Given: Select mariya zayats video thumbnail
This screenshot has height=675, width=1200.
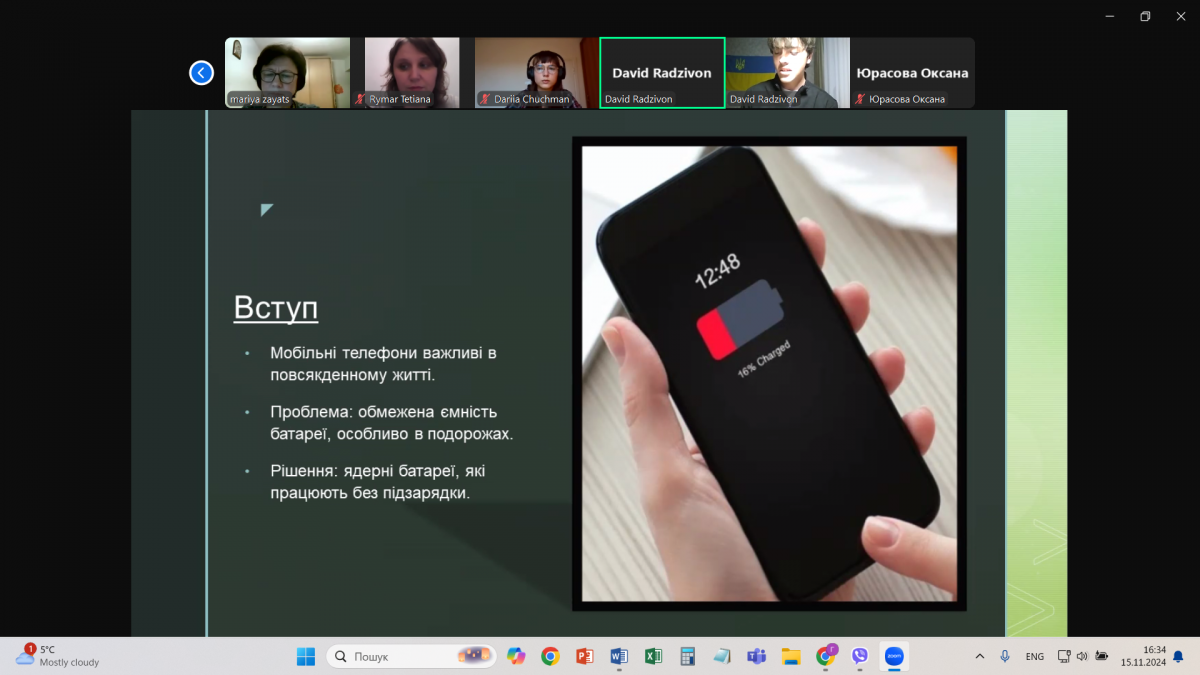Looking at the screenshot, I should [x=287, y=73].
